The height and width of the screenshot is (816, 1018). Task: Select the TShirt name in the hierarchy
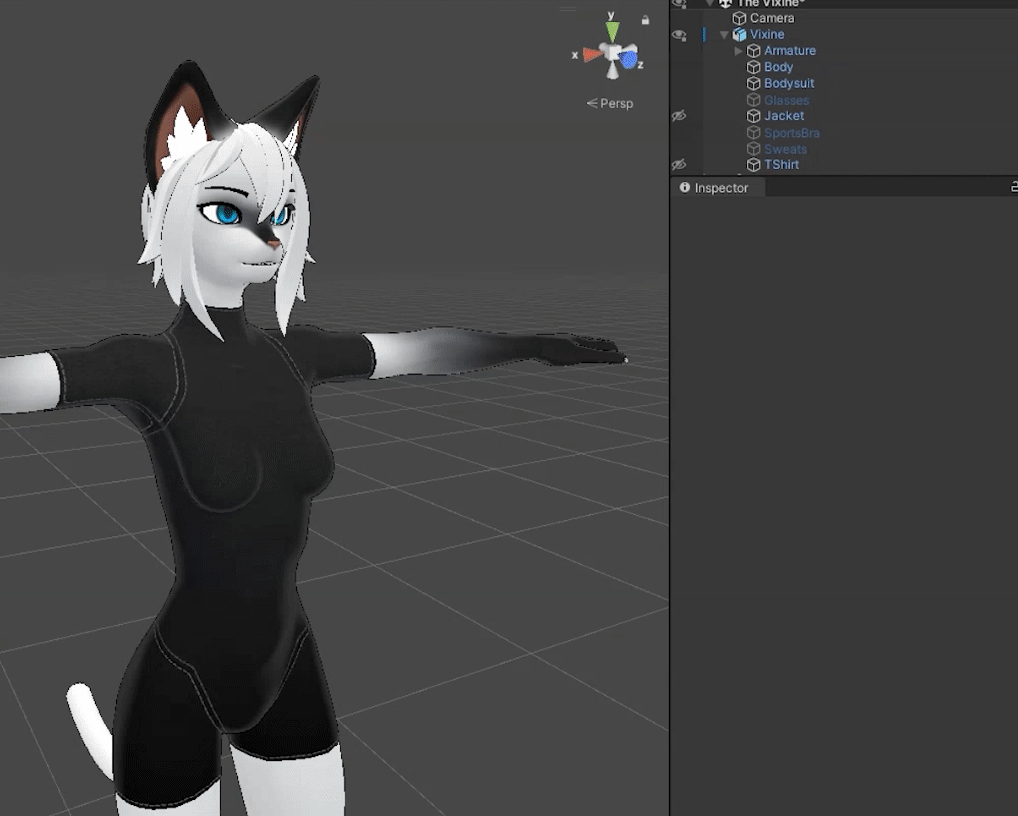[781, 165]
